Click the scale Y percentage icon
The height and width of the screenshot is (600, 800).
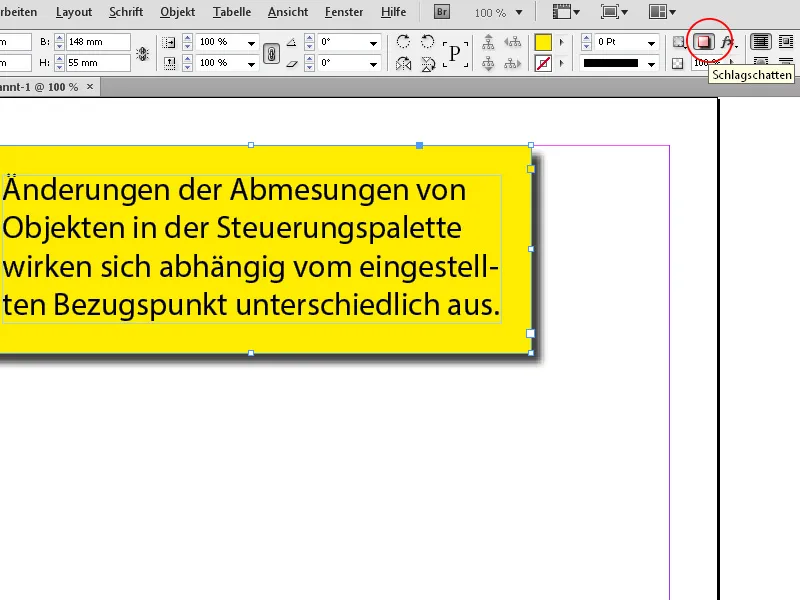[169, 64]
